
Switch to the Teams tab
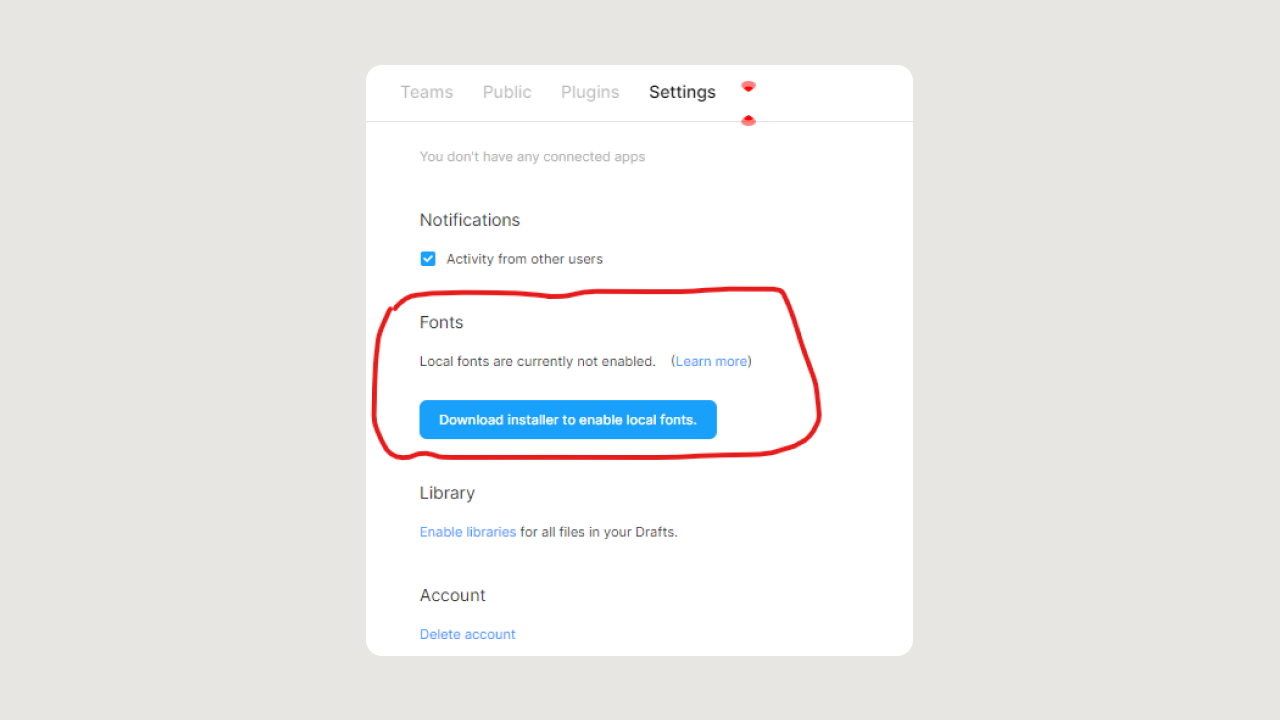[x=427, y=92]
